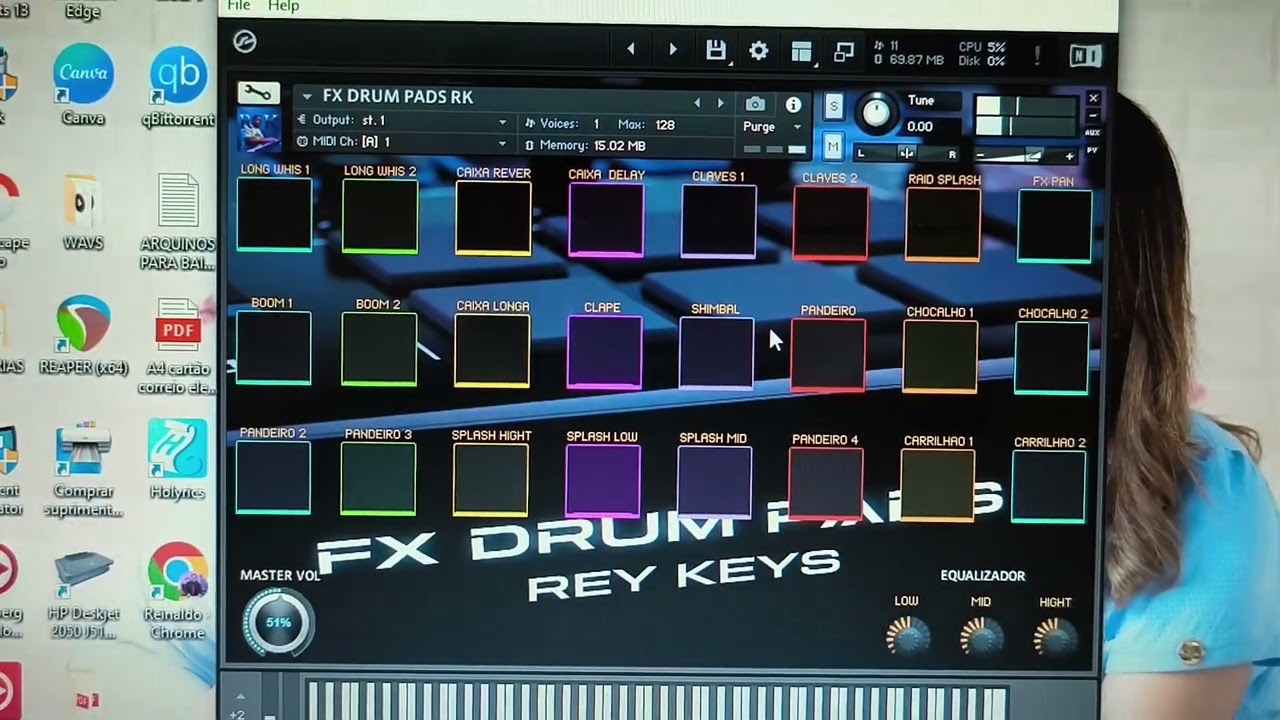
Task: Trigger the PANDEIRO 2 pad
Action: 273,478
